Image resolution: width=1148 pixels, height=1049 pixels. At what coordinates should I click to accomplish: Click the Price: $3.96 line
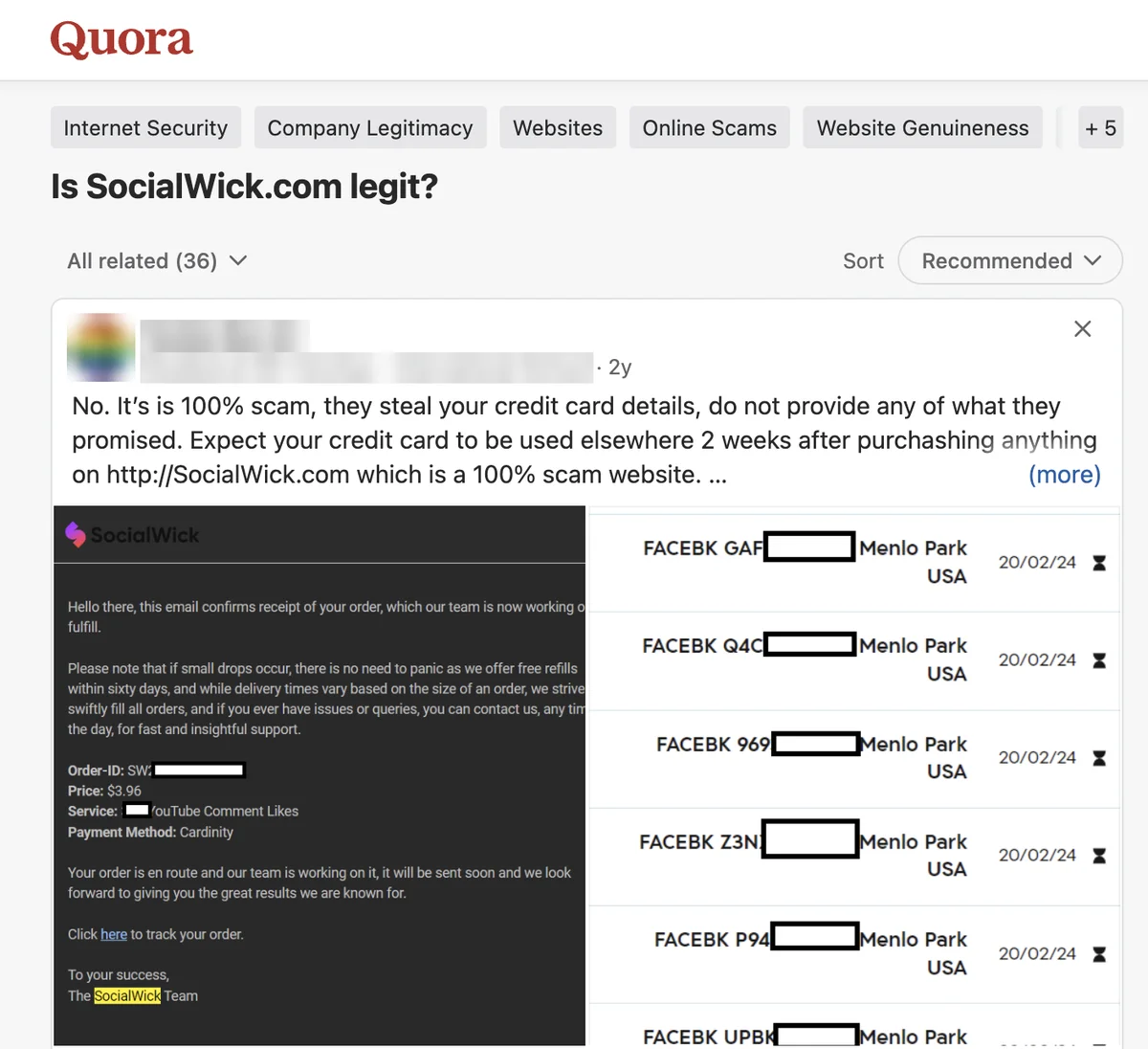pyautogui.click(x=104, y=791)
